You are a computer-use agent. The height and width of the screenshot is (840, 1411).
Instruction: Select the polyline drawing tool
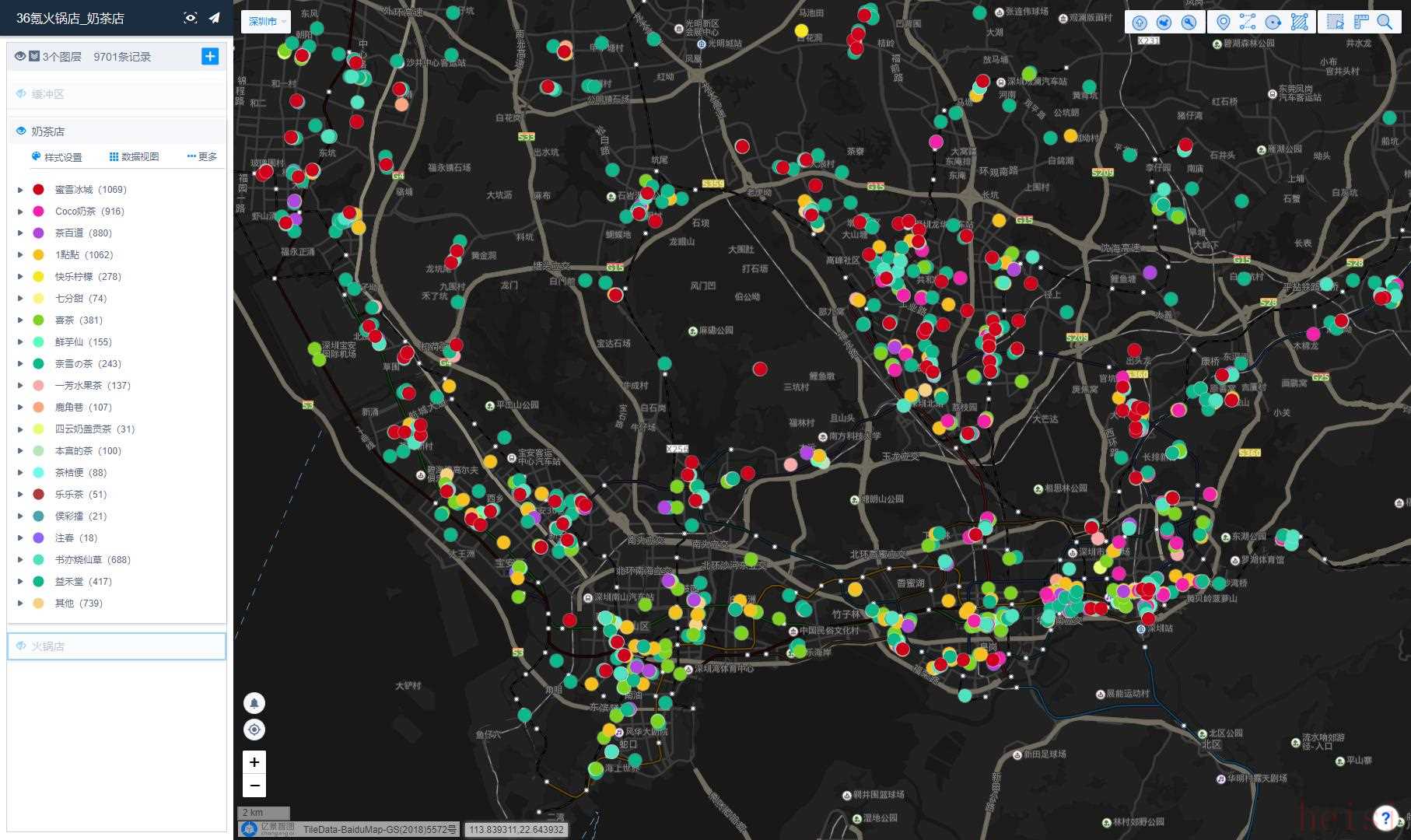[1248, 23]
